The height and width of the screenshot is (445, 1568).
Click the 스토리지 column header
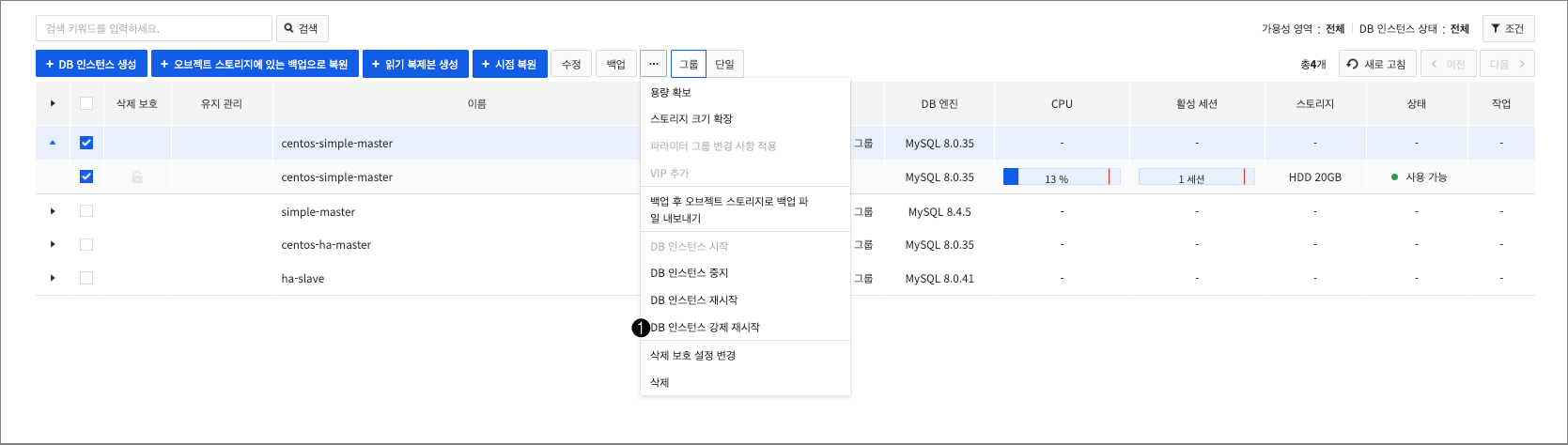click(x=1315, y=103)
